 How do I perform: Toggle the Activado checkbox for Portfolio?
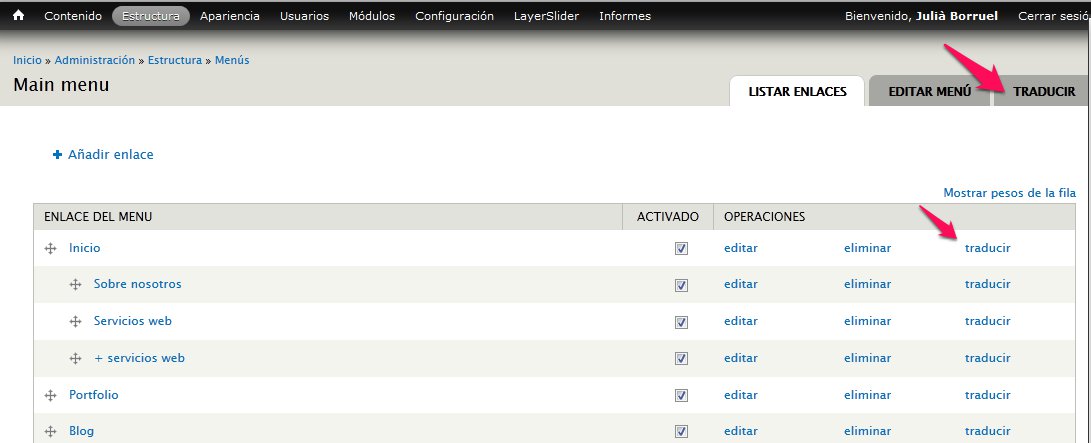point(681,395)
